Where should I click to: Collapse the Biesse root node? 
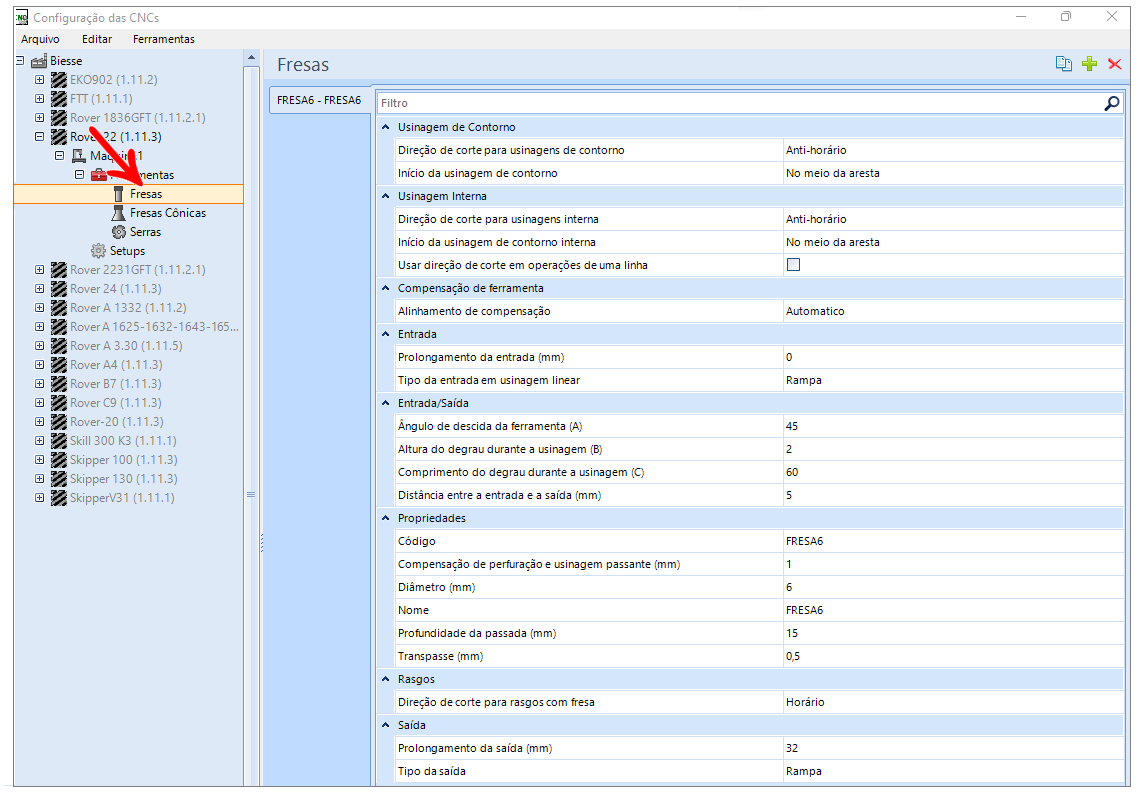coord(20,61)
